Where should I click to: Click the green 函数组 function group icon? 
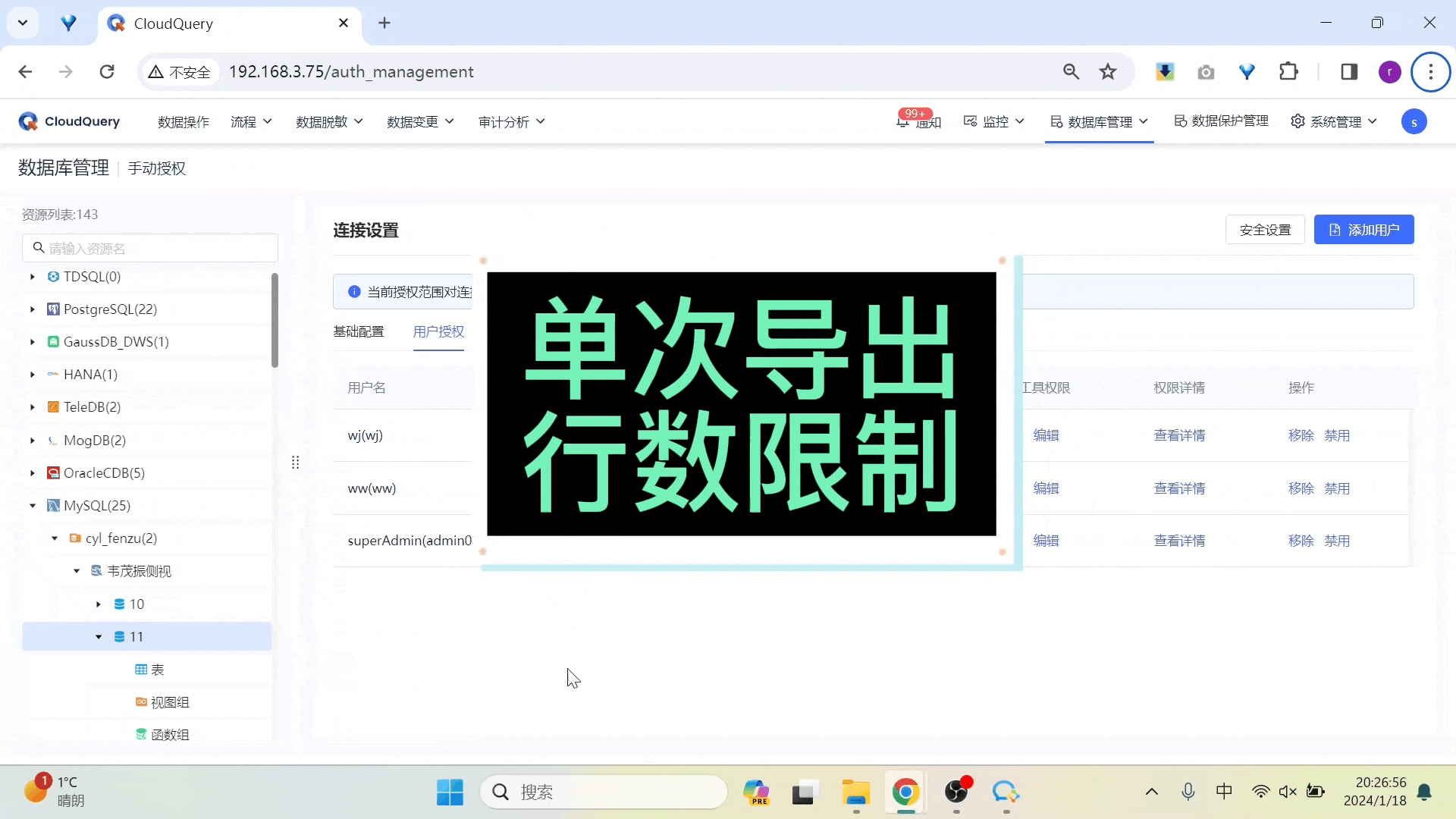point(141,734)
